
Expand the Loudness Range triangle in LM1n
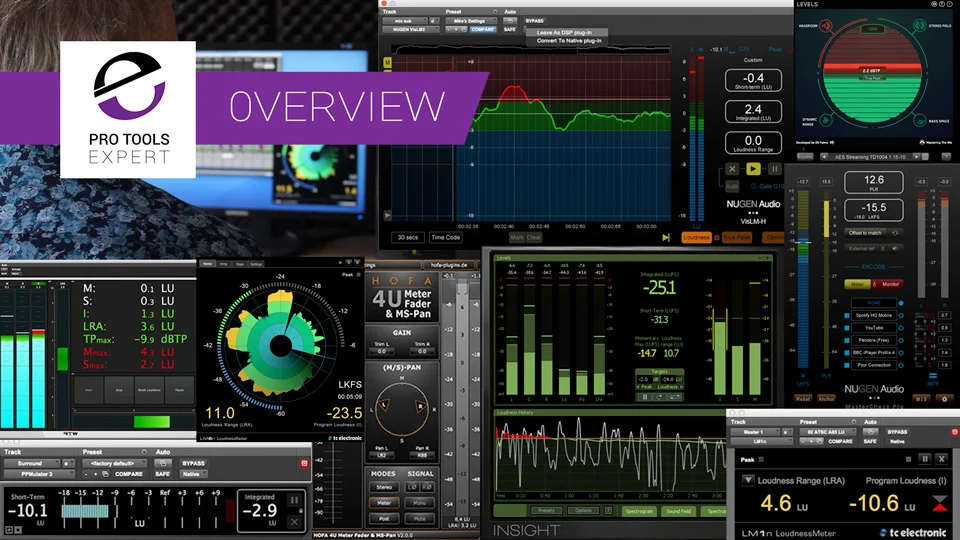[x=748, y=480]
